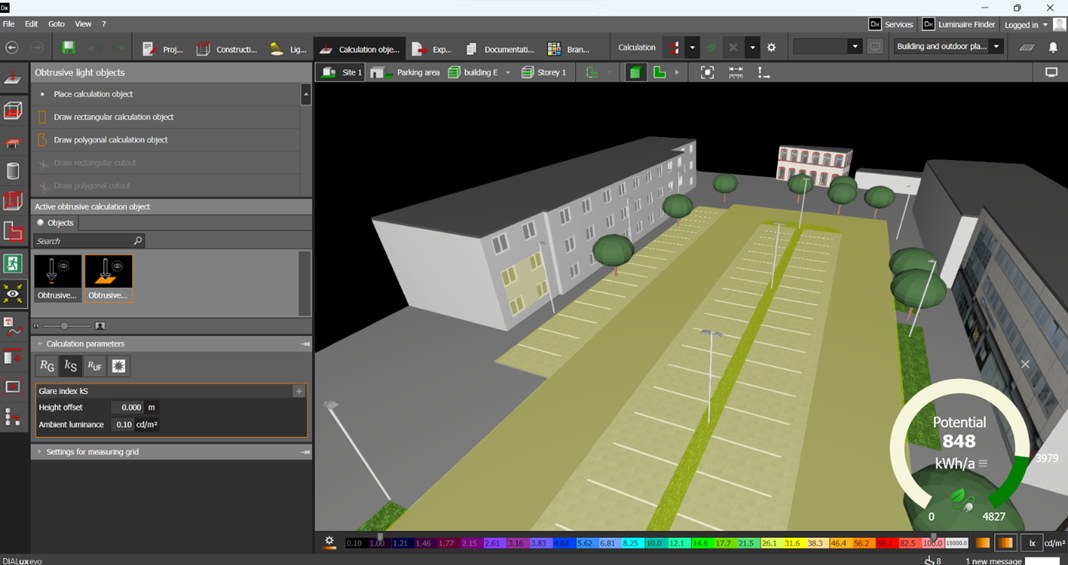Open the Services link

pos(891,25)
